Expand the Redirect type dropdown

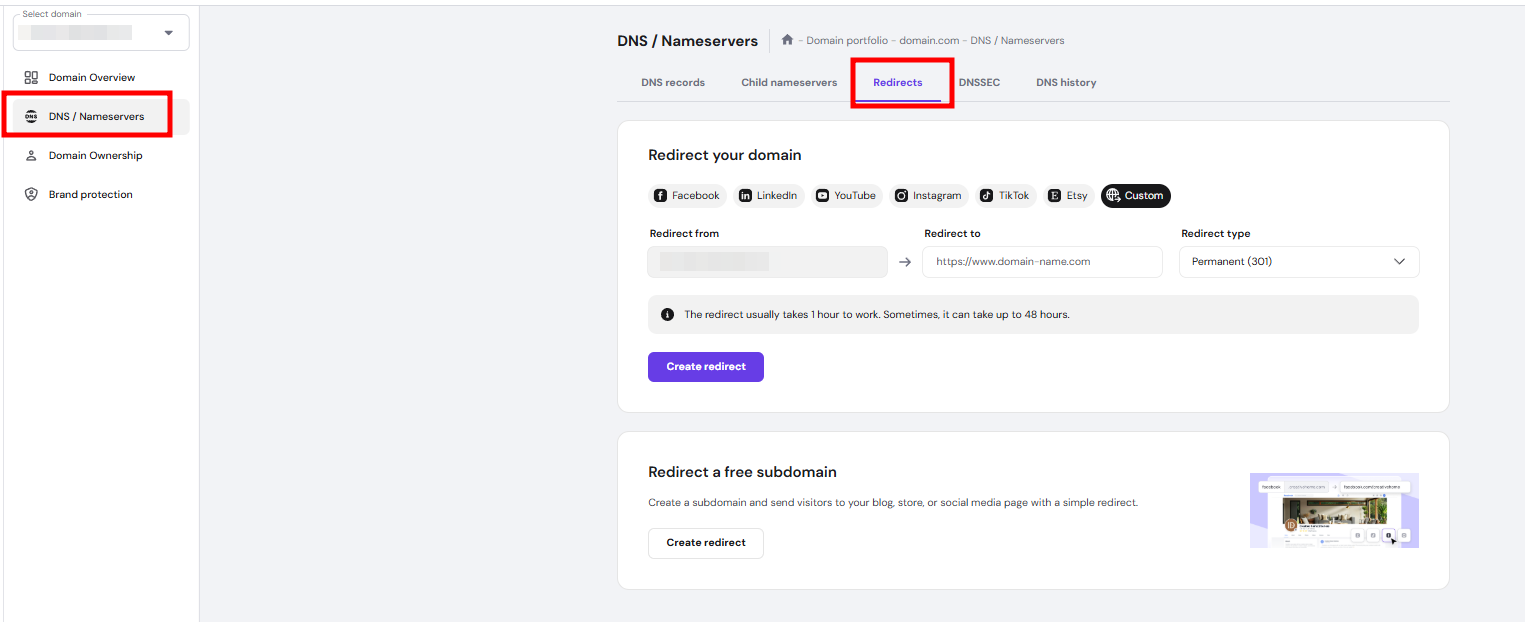coord(1298,262)
